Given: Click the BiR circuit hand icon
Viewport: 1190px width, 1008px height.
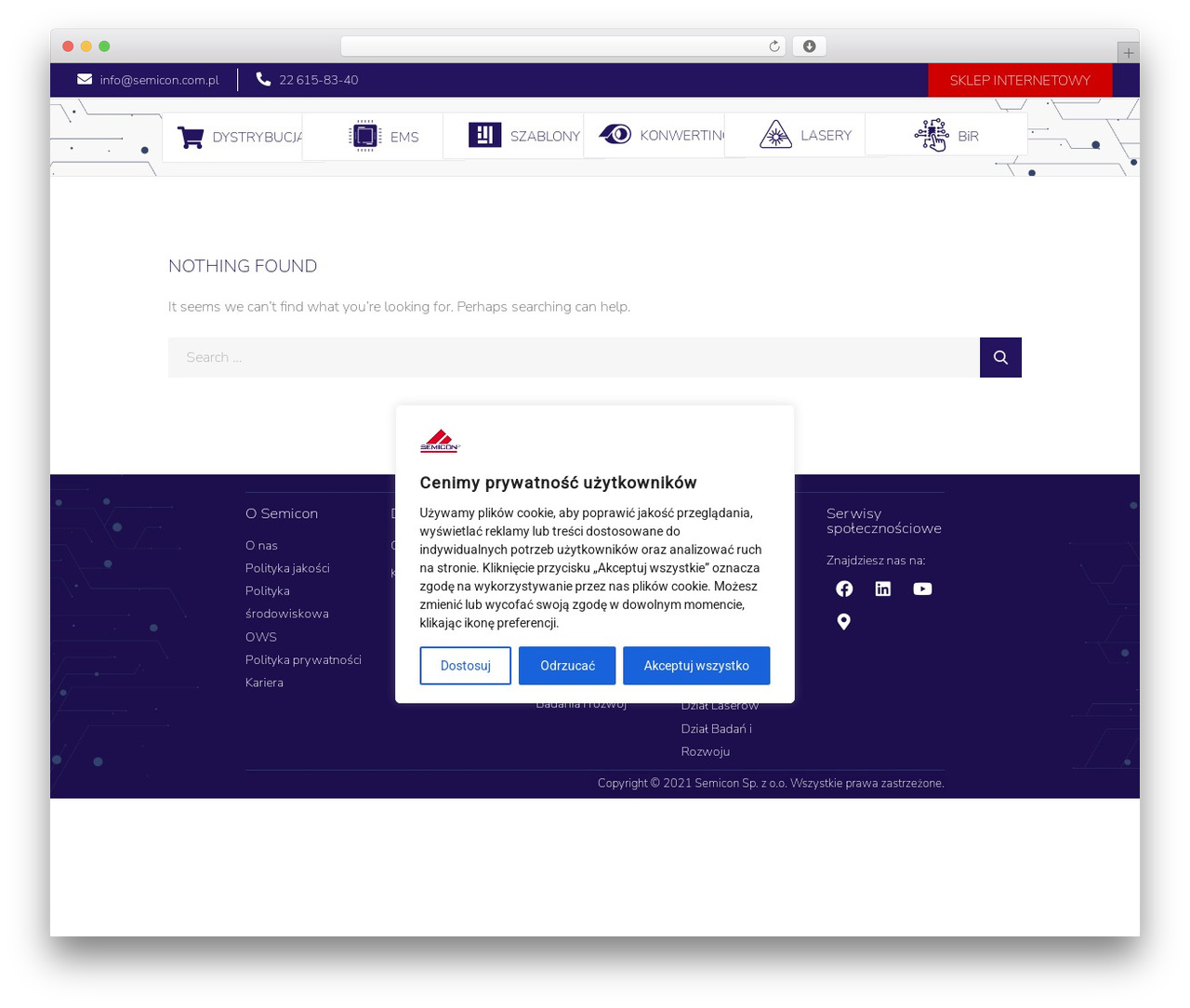Looking at the screenshot, I should pos(932,135).
